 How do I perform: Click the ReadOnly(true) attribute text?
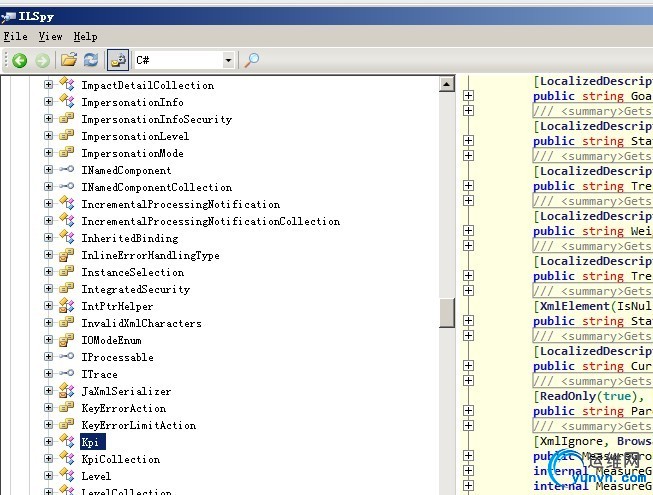pos(588,396)
